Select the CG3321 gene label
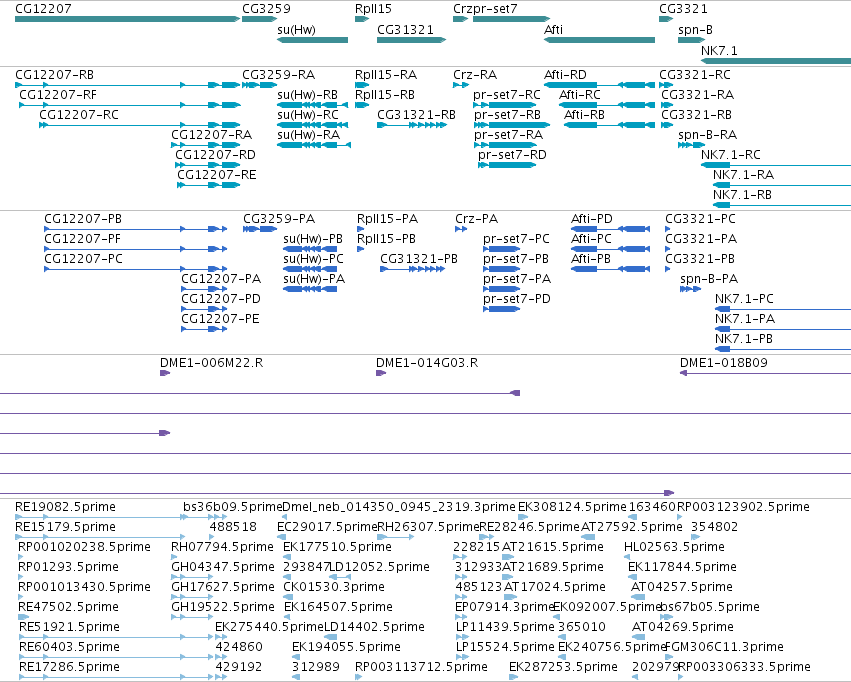The height and width of the screenshot is (682, 851). pos(683,9)
